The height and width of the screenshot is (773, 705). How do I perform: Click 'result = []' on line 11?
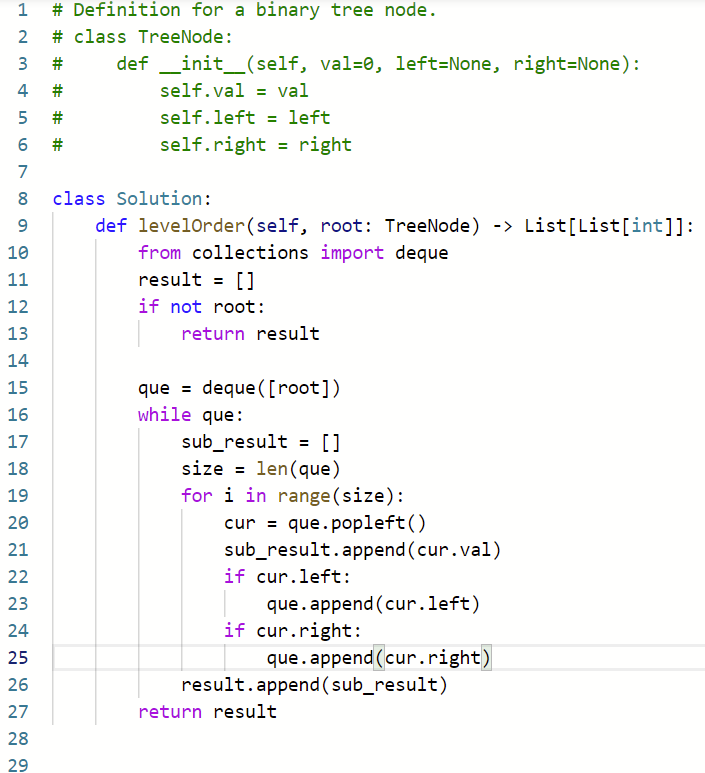(x=196, y=280)
